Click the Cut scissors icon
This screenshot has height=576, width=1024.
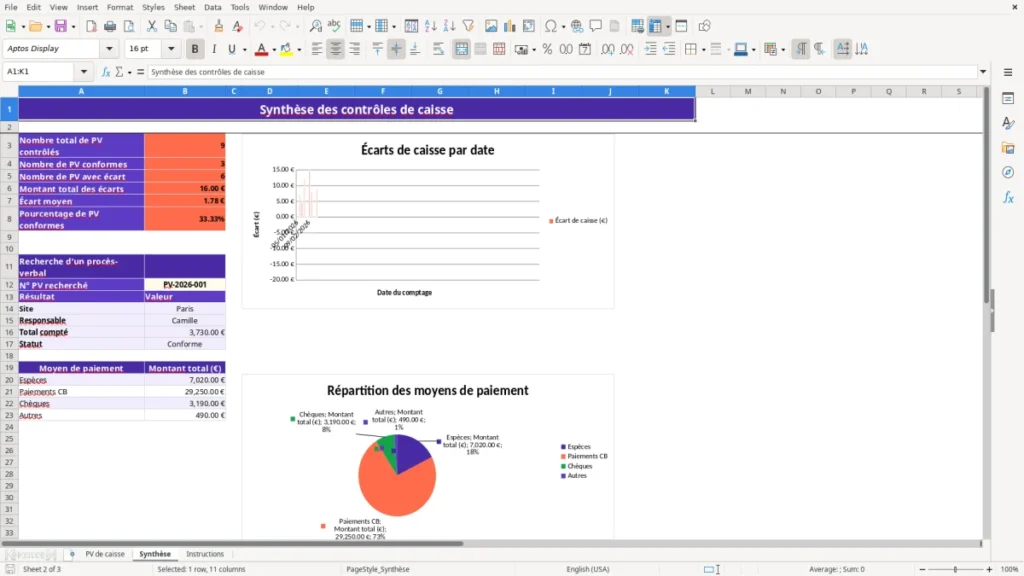tap(152, 26)
